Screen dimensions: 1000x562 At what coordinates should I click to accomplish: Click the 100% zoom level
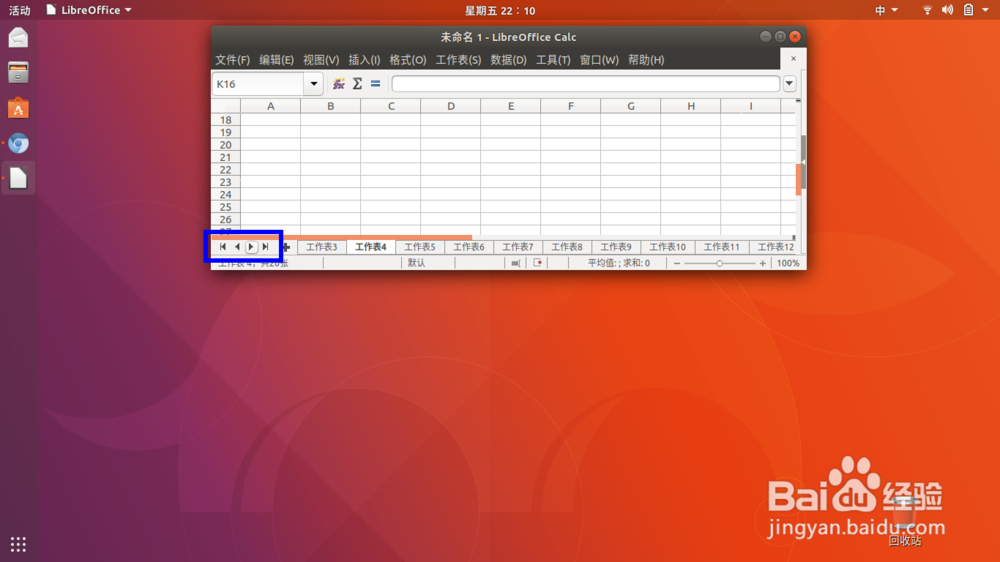(x=788, y=263)
